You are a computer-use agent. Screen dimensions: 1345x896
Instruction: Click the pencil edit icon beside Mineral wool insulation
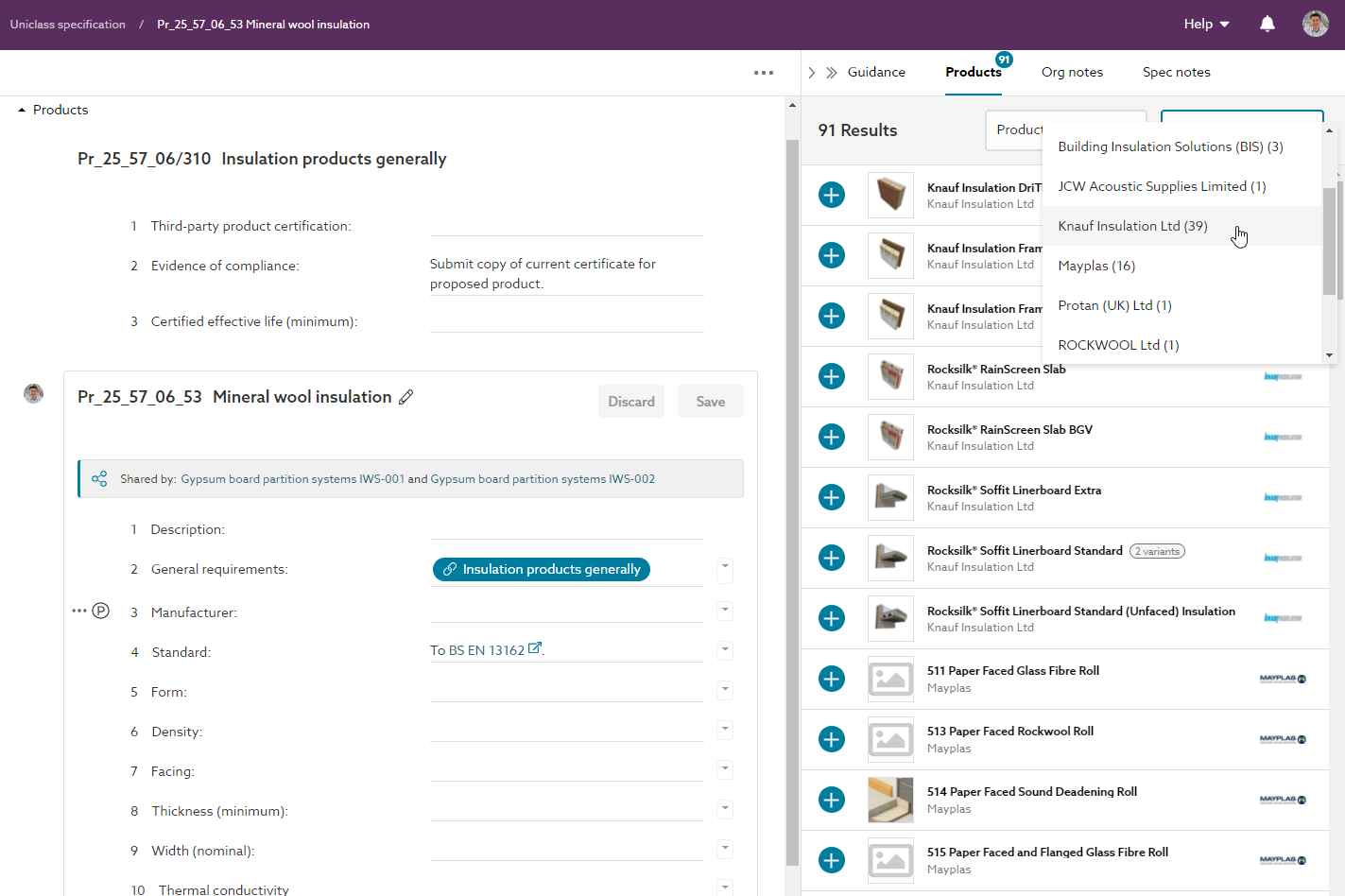coord(406,397)
